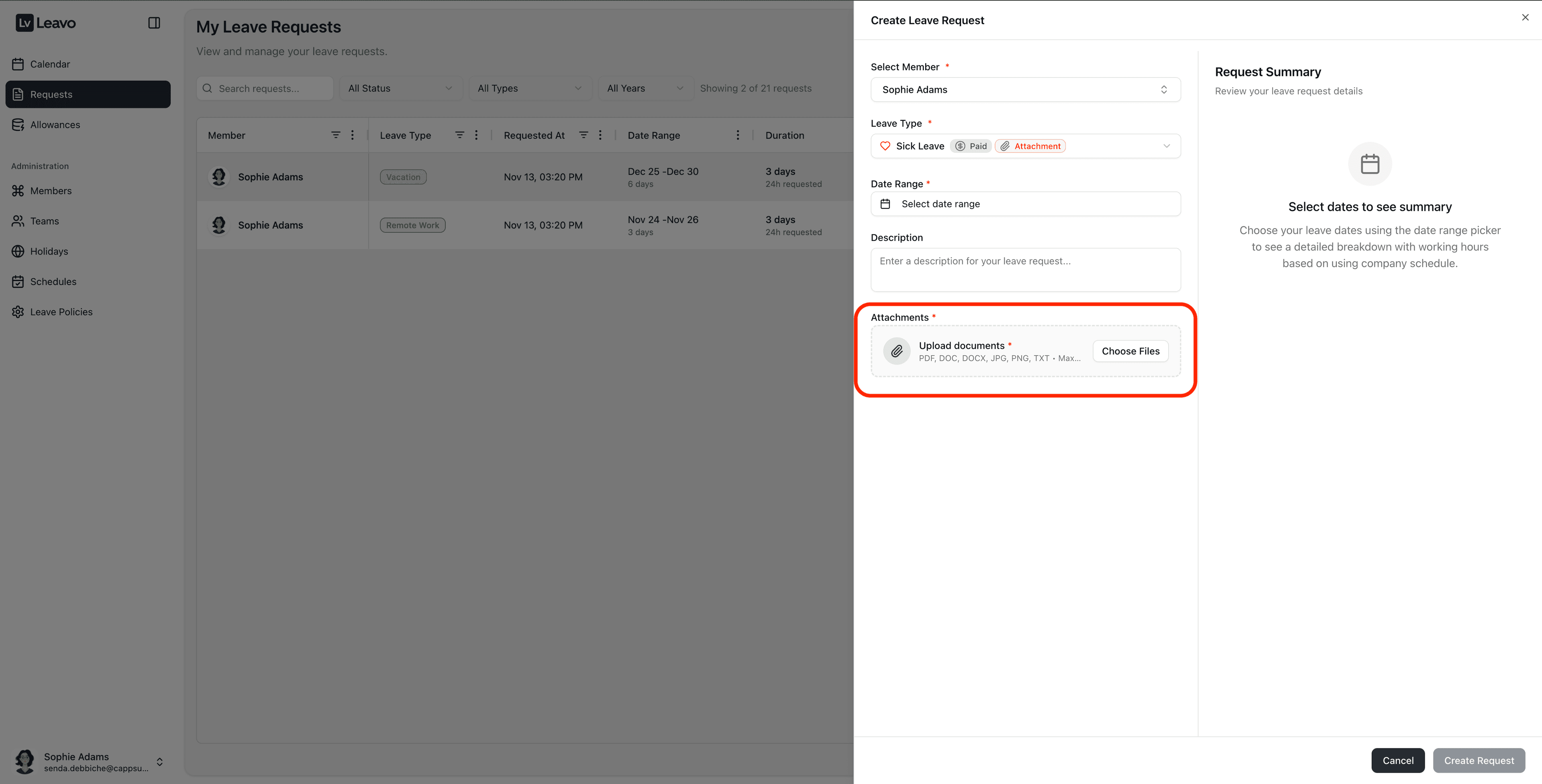Open Allowances in the sidebar
The height and width of the screenshot is (784, 1542).
click(55, 124)
